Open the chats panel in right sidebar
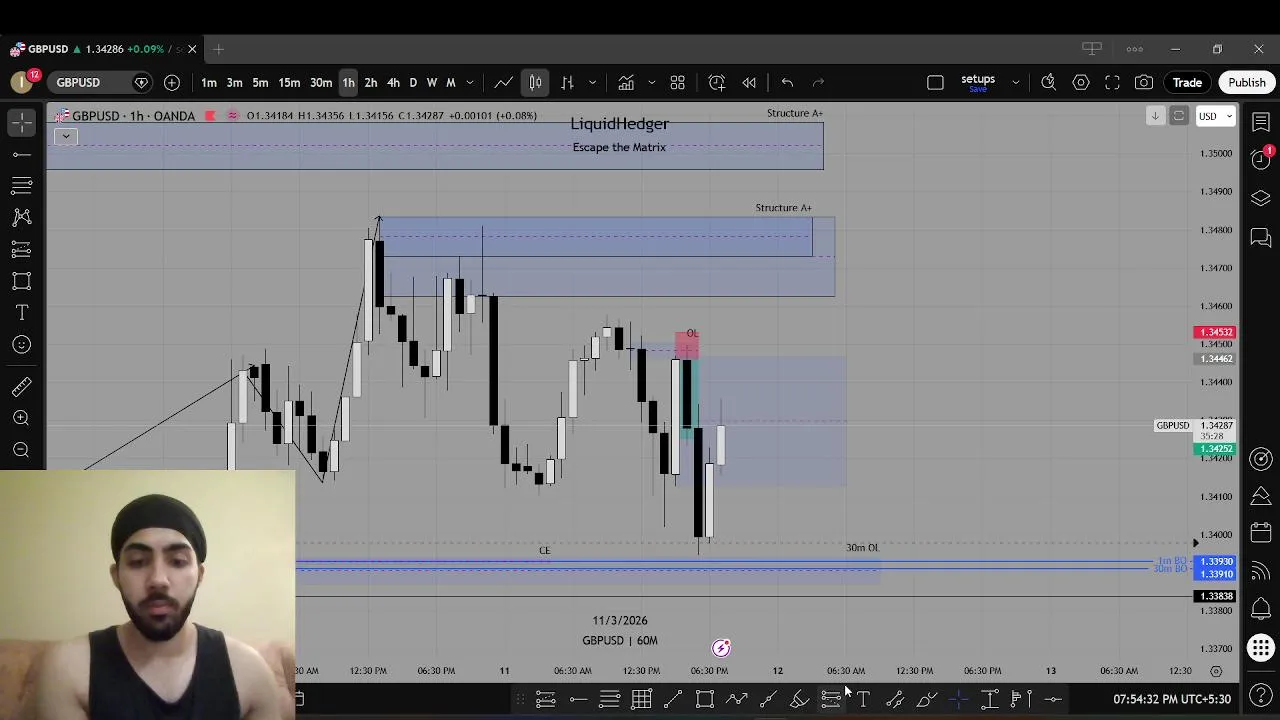Screen dimensions: 1280x720 [x=1261, y=238]
